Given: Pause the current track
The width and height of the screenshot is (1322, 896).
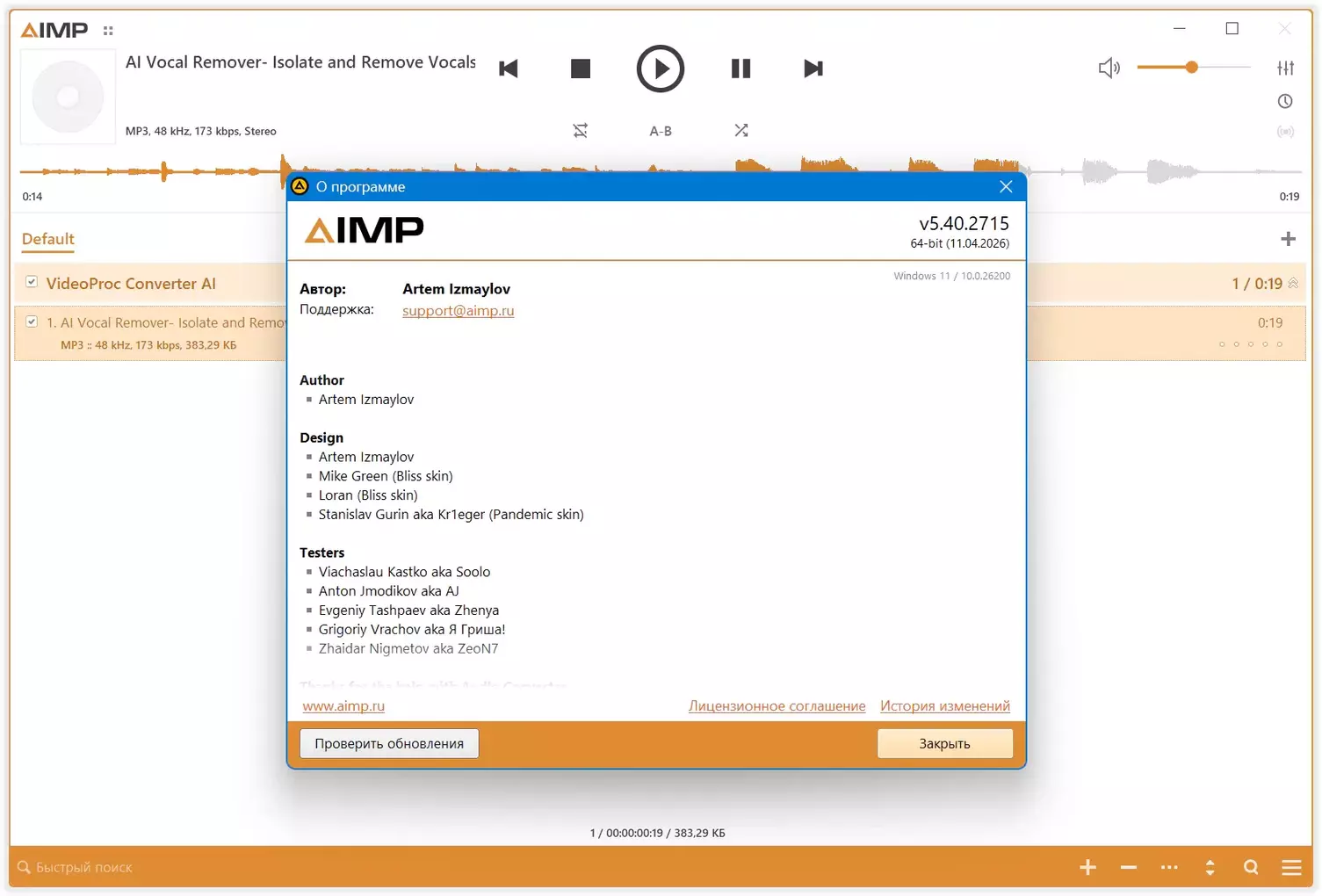Looking at the screenshot, I should (x=741, y=69).
